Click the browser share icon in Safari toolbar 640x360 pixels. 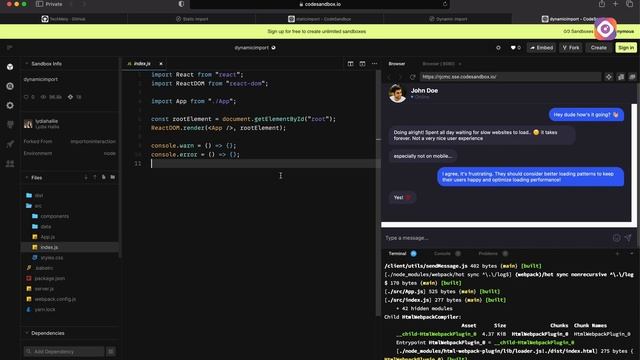click(x=602, y=4)
